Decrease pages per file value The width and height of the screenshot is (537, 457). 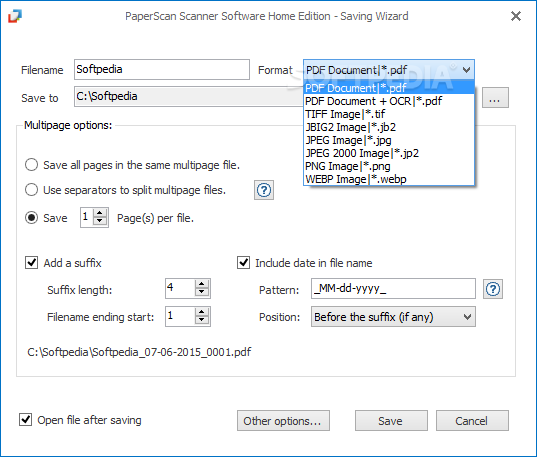pos(100,221)
